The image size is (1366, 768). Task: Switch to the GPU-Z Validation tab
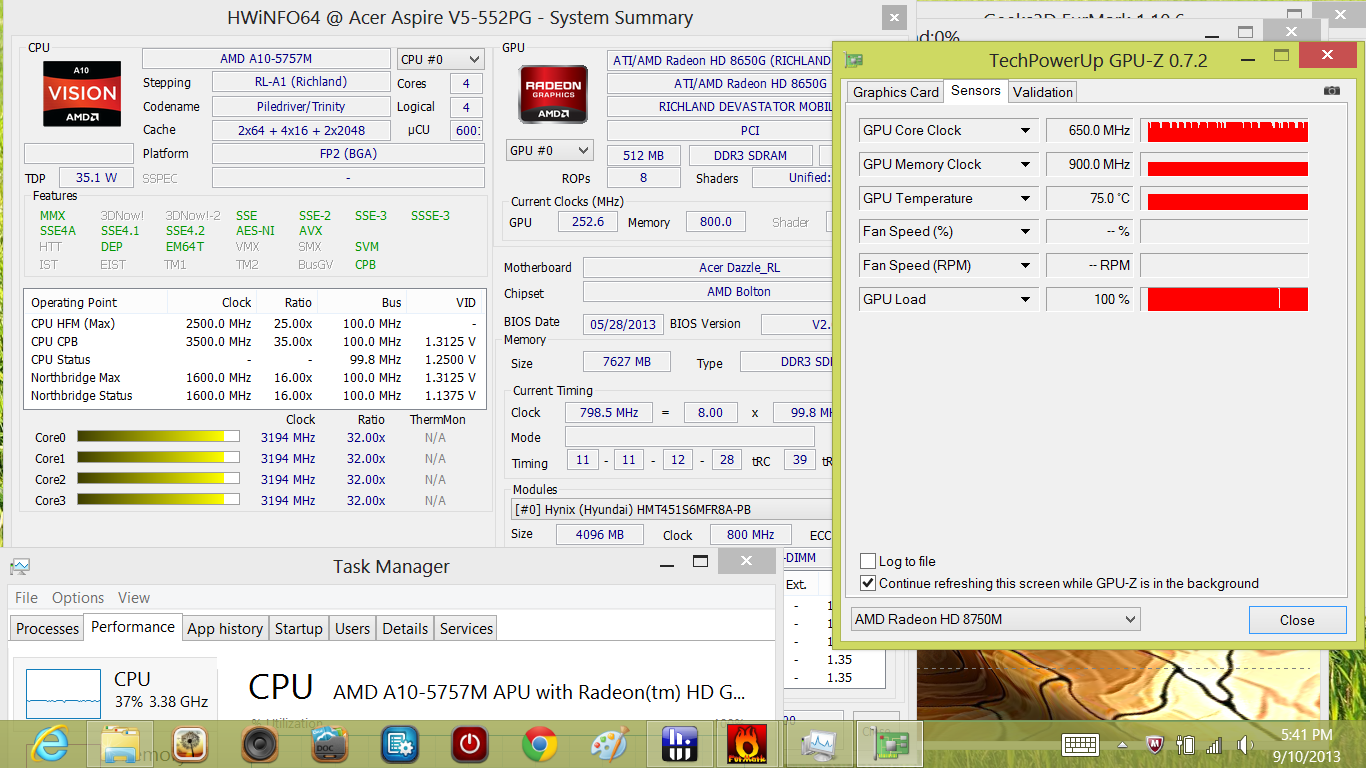tap(1043, 92)
